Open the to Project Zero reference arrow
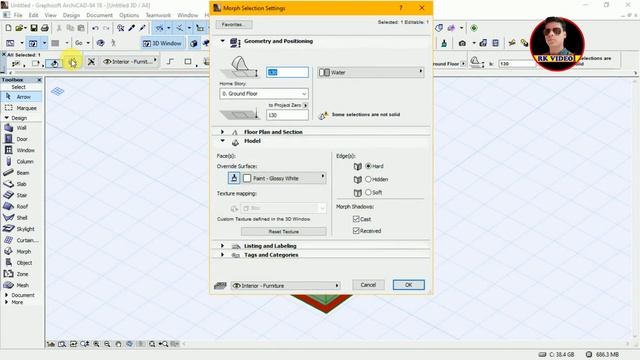 (x=306, y=105)
